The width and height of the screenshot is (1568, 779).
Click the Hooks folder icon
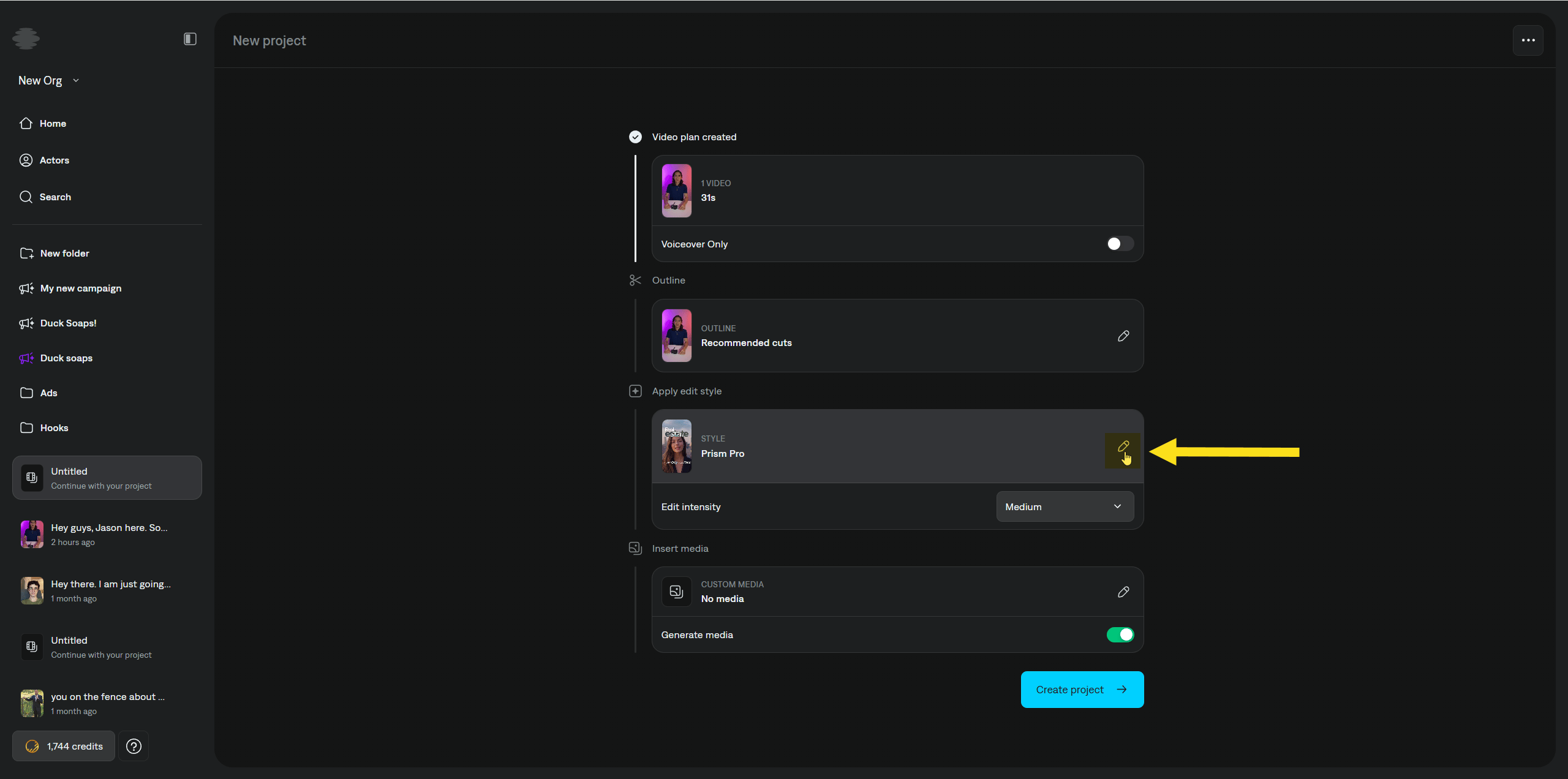point(26,428)
